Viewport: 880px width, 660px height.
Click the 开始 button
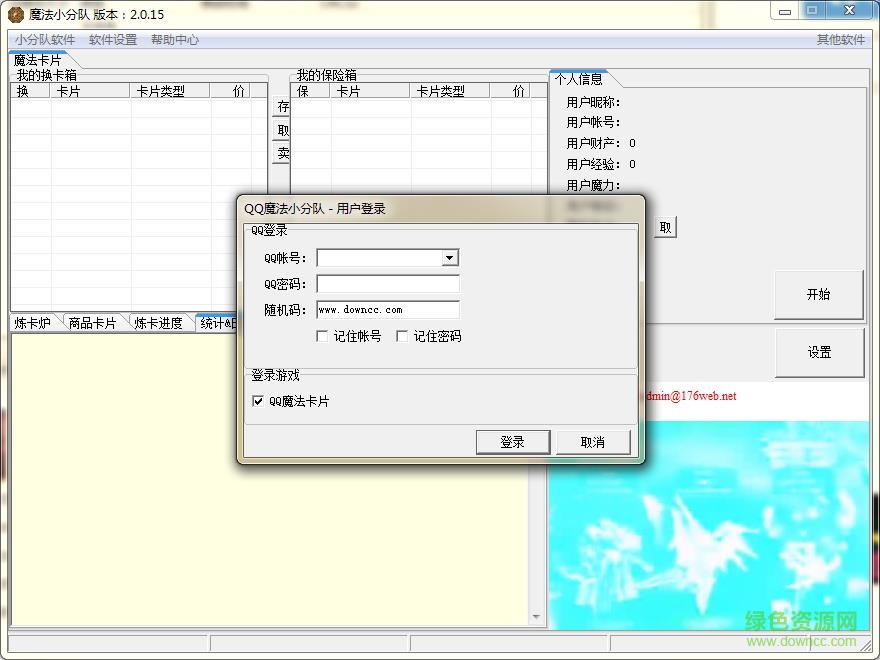pyautogui.click(x=818, y=295)
